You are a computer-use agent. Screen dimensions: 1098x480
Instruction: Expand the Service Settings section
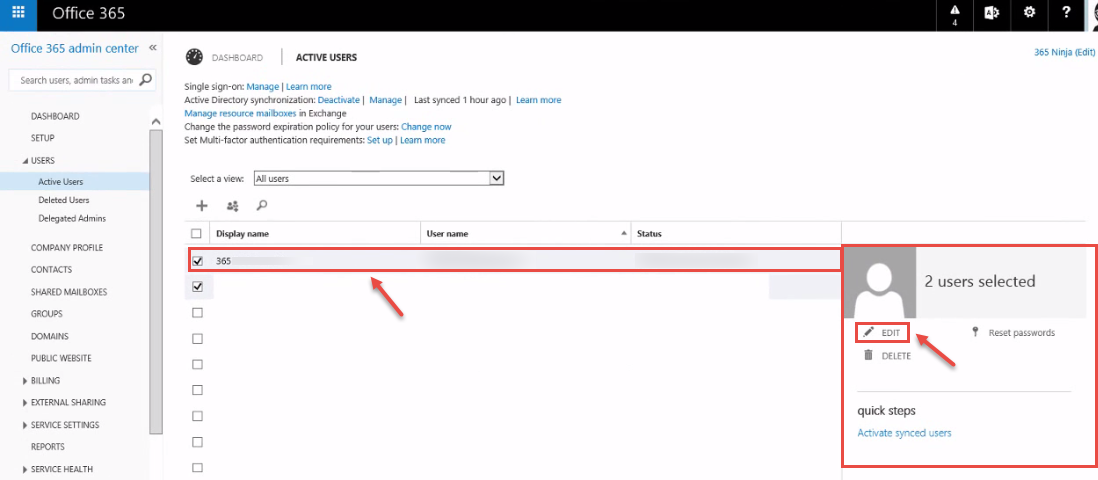click(x=64, y=425)
